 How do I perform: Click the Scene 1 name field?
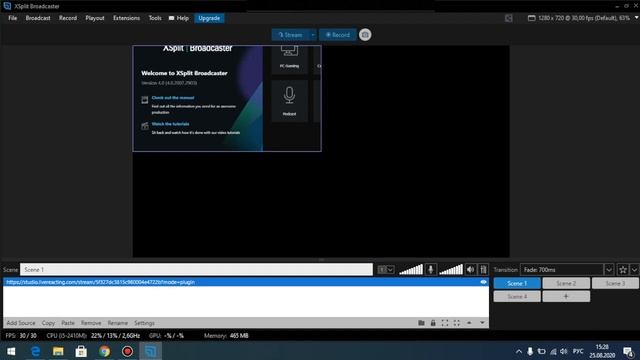pos(196,269)
